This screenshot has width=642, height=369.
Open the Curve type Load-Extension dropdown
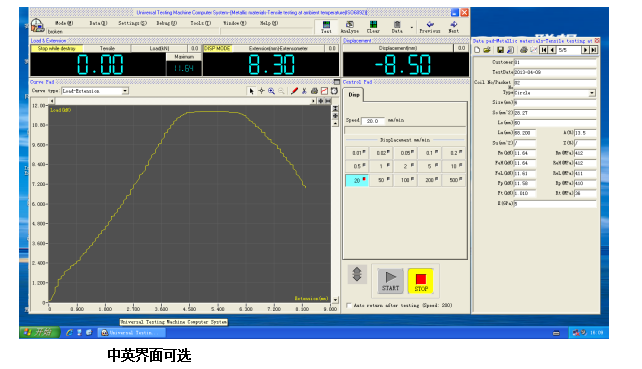(125, 91)
